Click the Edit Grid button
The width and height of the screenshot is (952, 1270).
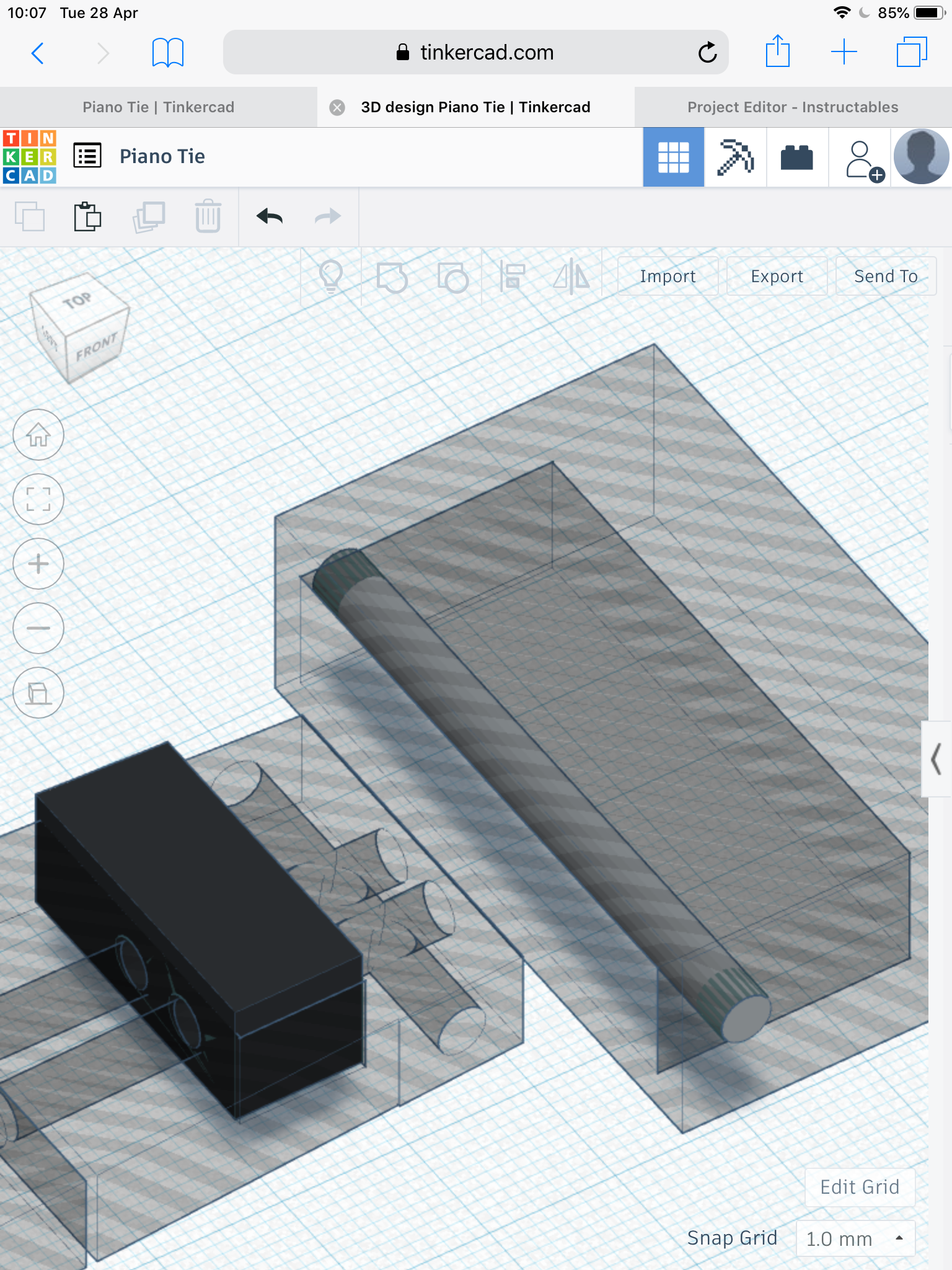(860, 1187)
